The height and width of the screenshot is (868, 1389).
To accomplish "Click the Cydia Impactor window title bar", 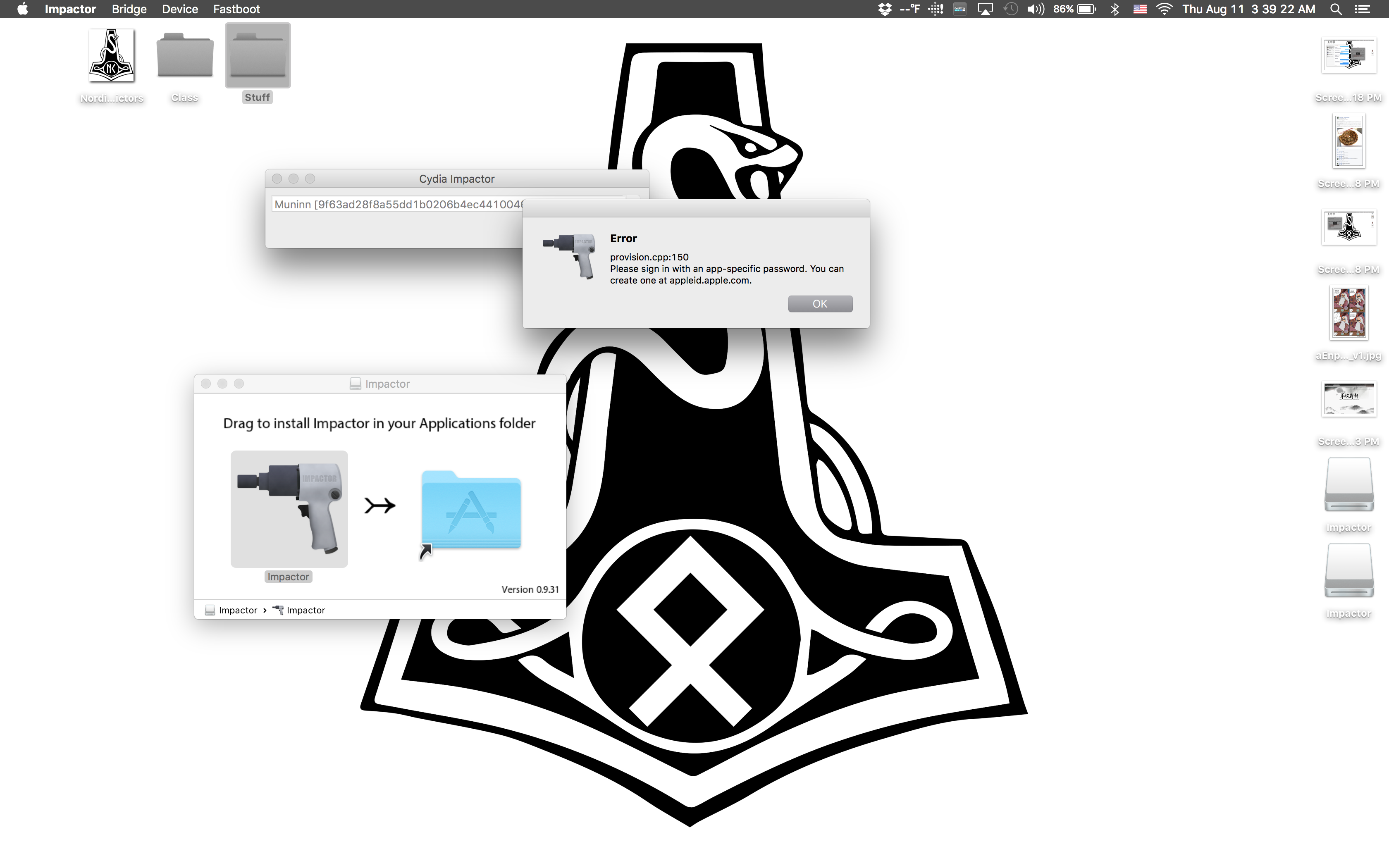I will pyautogui.click(x=457, y=179).
